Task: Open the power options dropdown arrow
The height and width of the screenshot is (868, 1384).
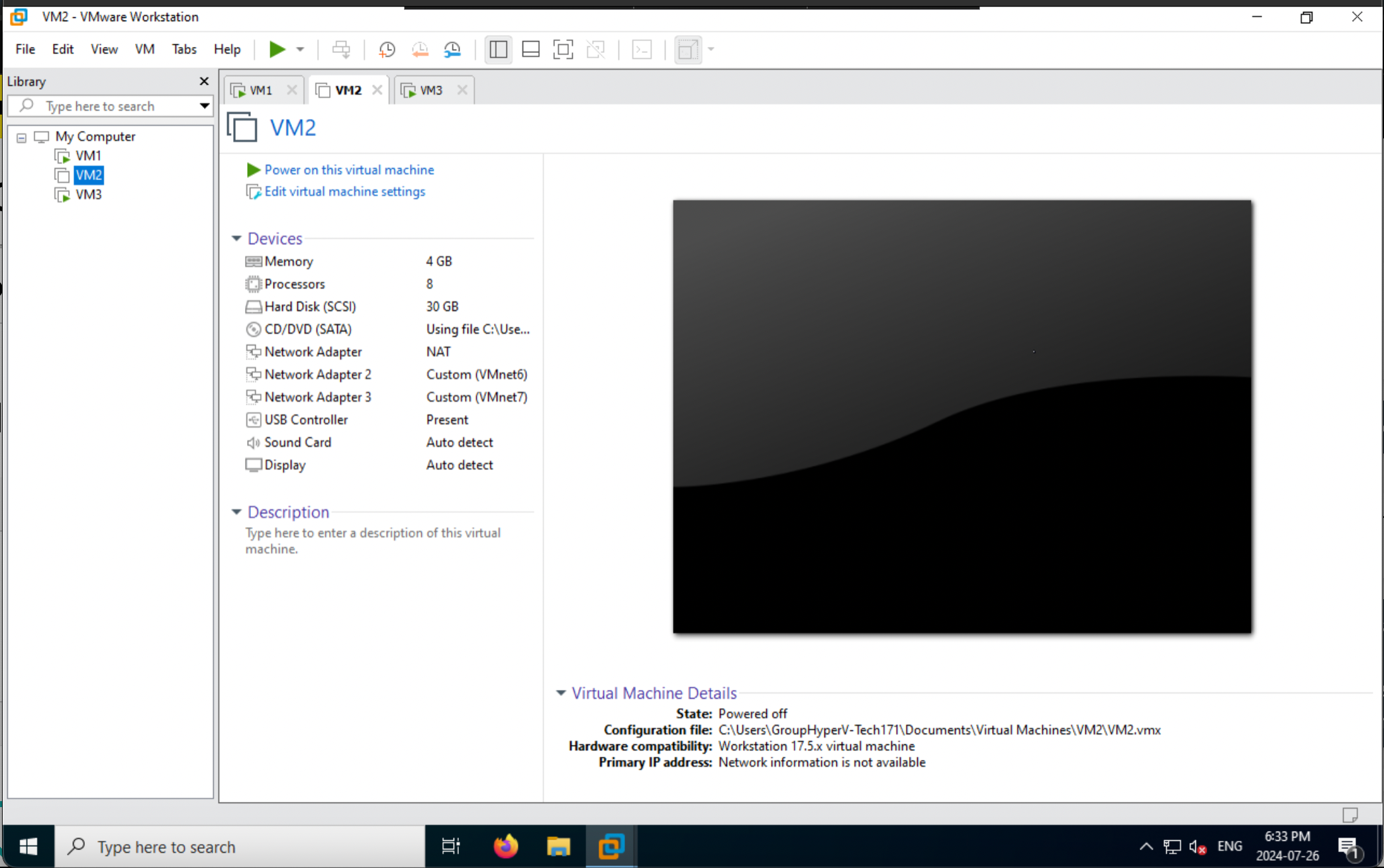Action: click(x=299, y=49)
